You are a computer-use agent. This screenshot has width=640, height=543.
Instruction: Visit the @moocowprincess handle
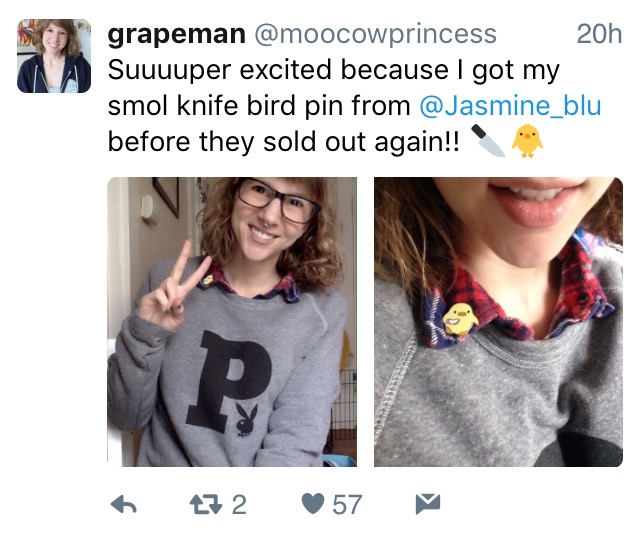[x=376, y=34]
